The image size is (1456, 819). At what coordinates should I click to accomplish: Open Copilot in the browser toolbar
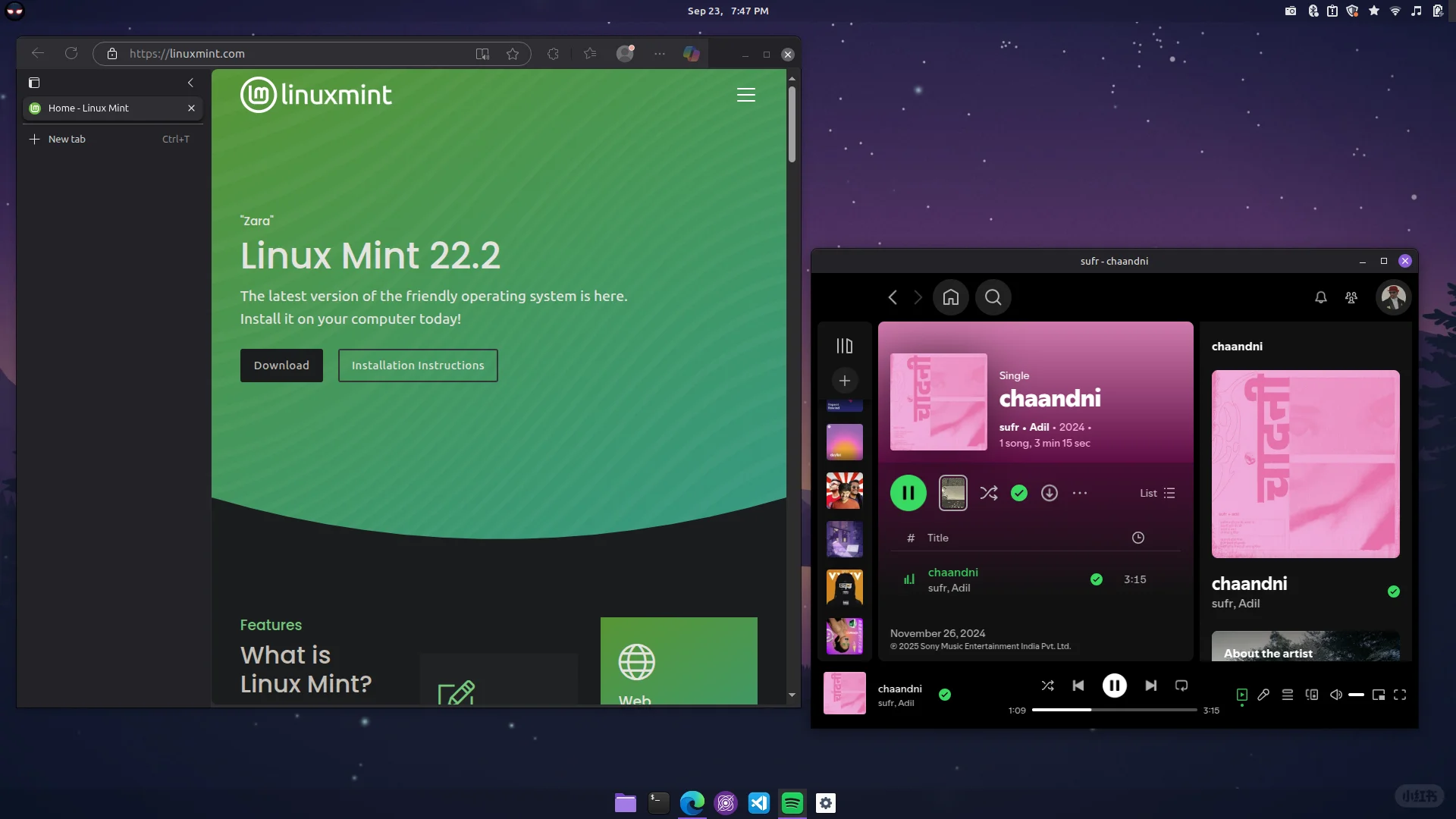(x=691, y=54)
